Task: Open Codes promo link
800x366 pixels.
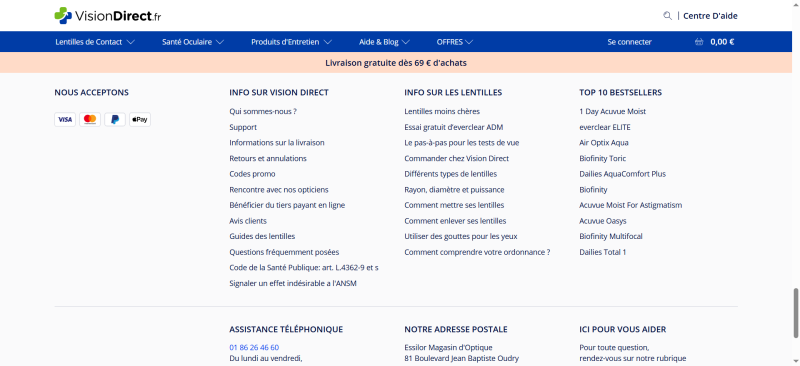Action: (x=252, y=174)
